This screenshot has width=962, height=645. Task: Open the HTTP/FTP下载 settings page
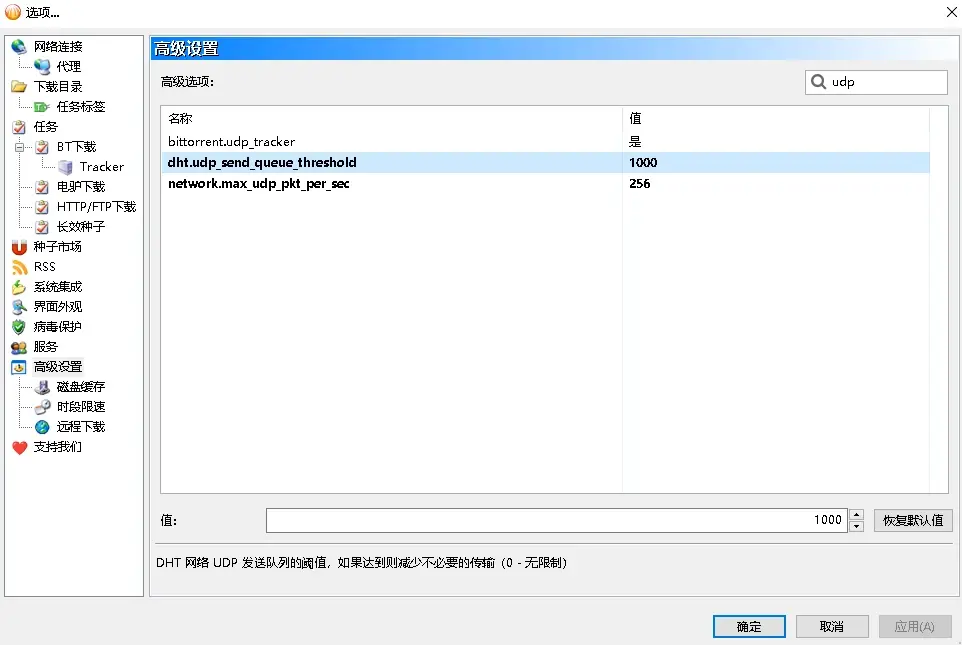click(x=95, y=207)
